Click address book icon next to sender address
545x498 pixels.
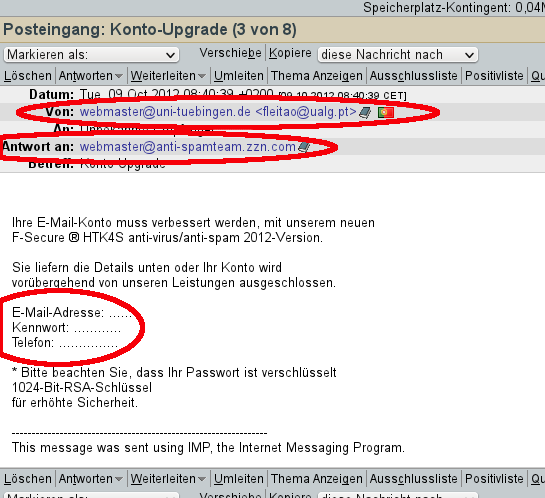coord(365,113)
